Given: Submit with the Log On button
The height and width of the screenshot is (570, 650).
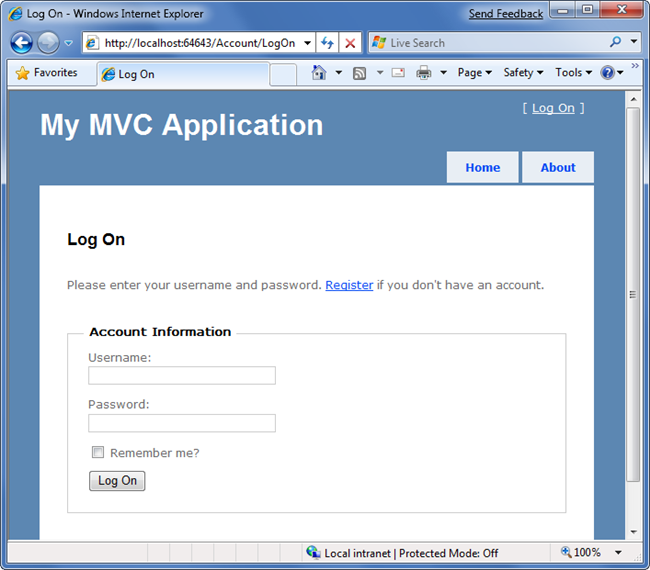Looking at the screenshot, I should coord(117,480).
